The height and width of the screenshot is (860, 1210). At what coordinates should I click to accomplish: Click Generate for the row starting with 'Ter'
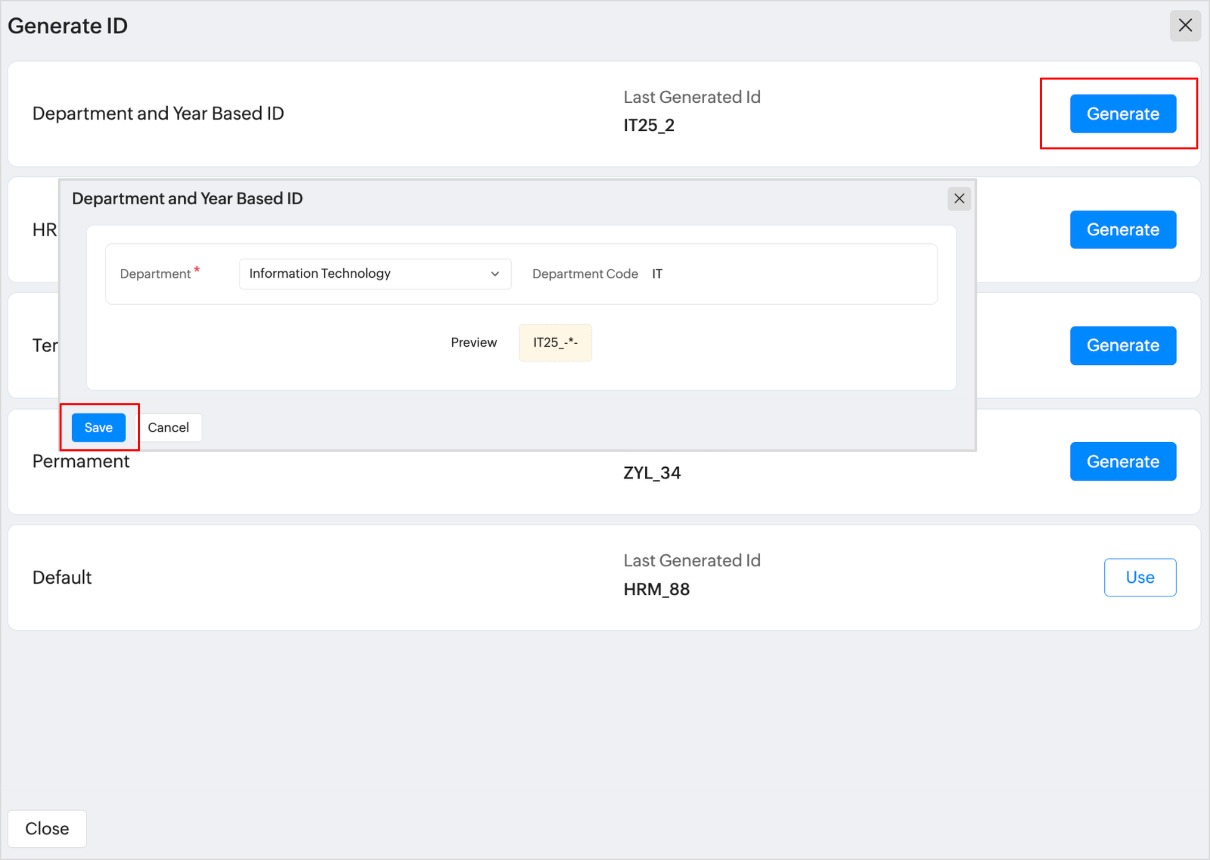click(1122, 346)
